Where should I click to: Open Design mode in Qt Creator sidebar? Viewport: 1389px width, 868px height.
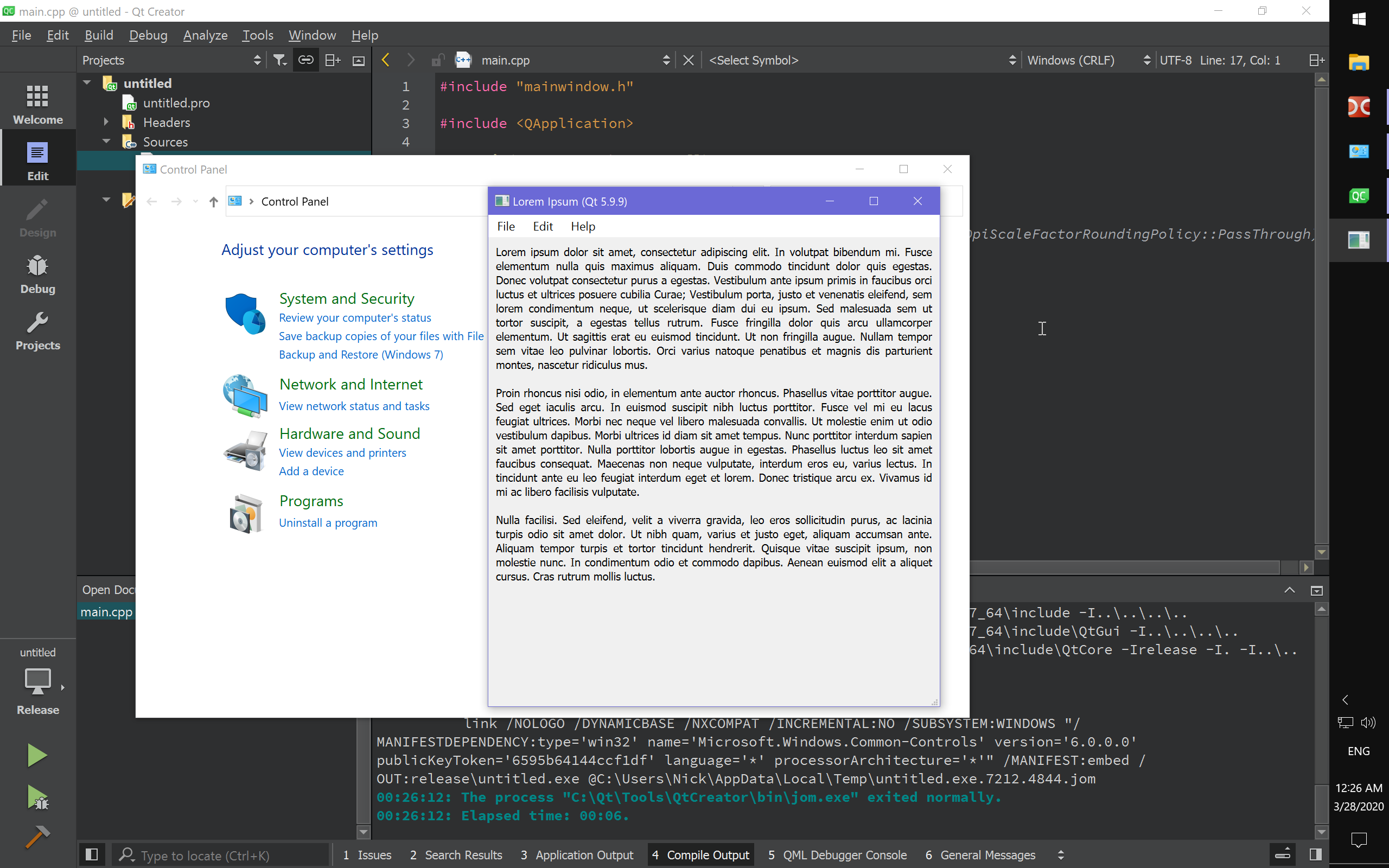coord(37,217)
